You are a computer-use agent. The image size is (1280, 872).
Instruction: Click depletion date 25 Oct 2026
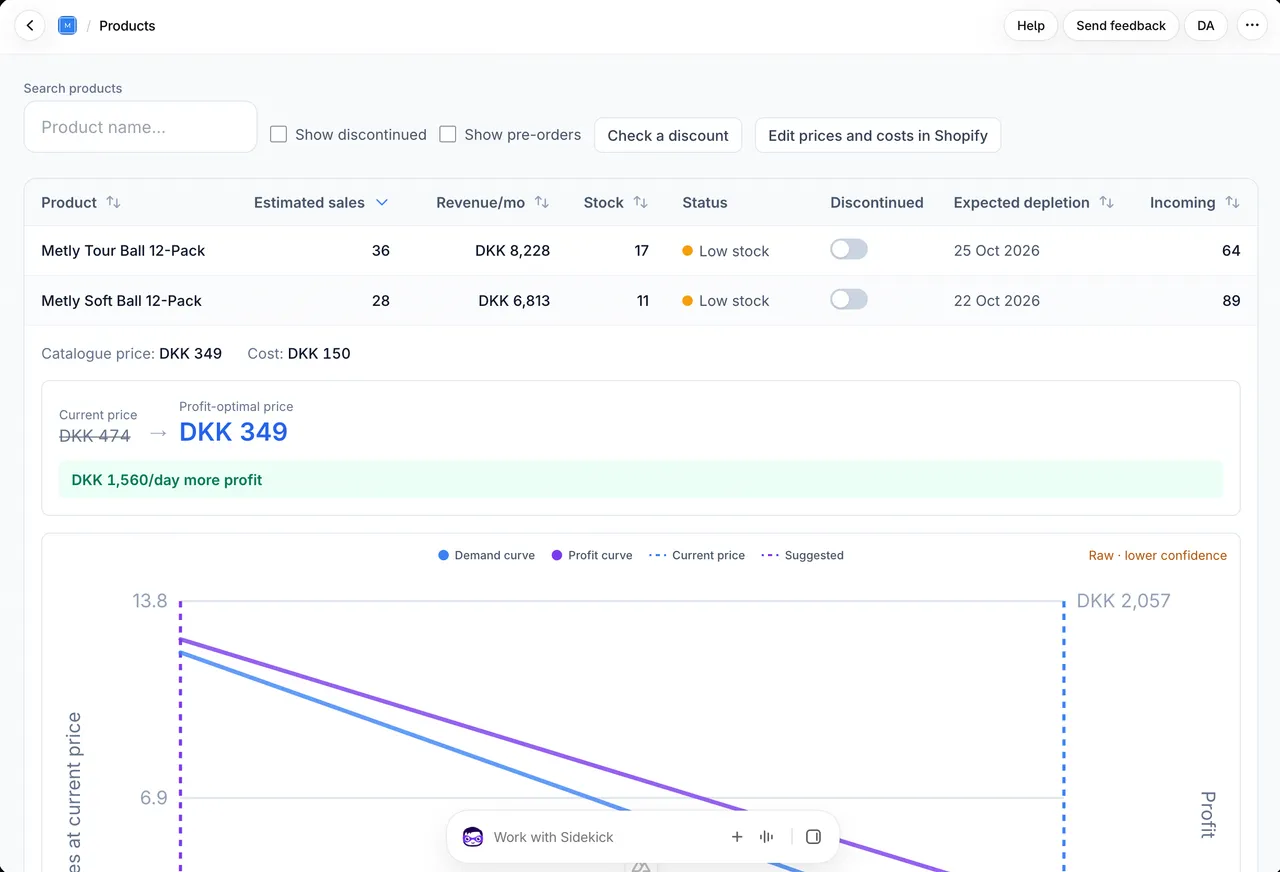997,251
